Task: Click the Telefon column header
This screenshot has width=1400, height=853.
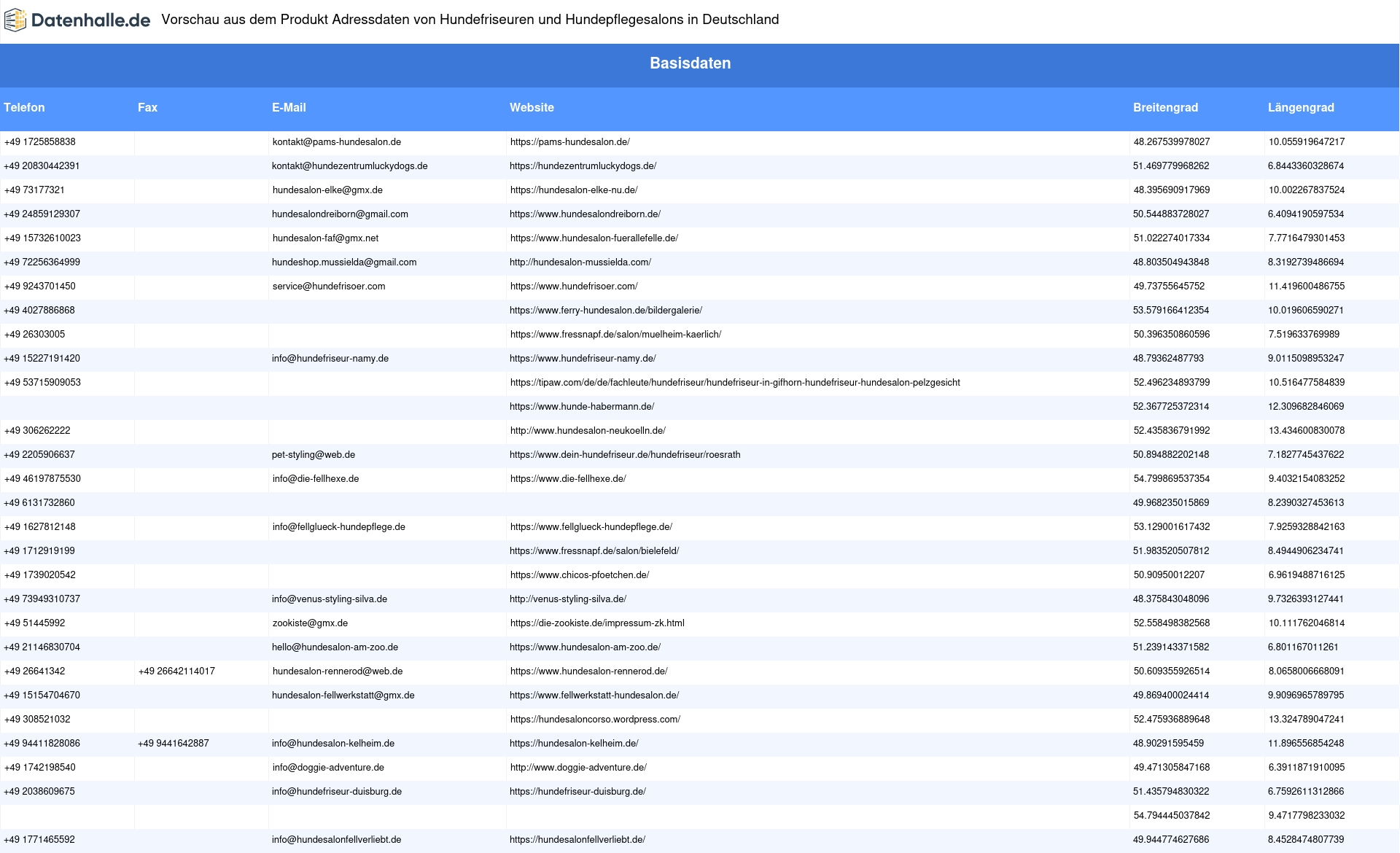Action: click(x=24, y=108)
